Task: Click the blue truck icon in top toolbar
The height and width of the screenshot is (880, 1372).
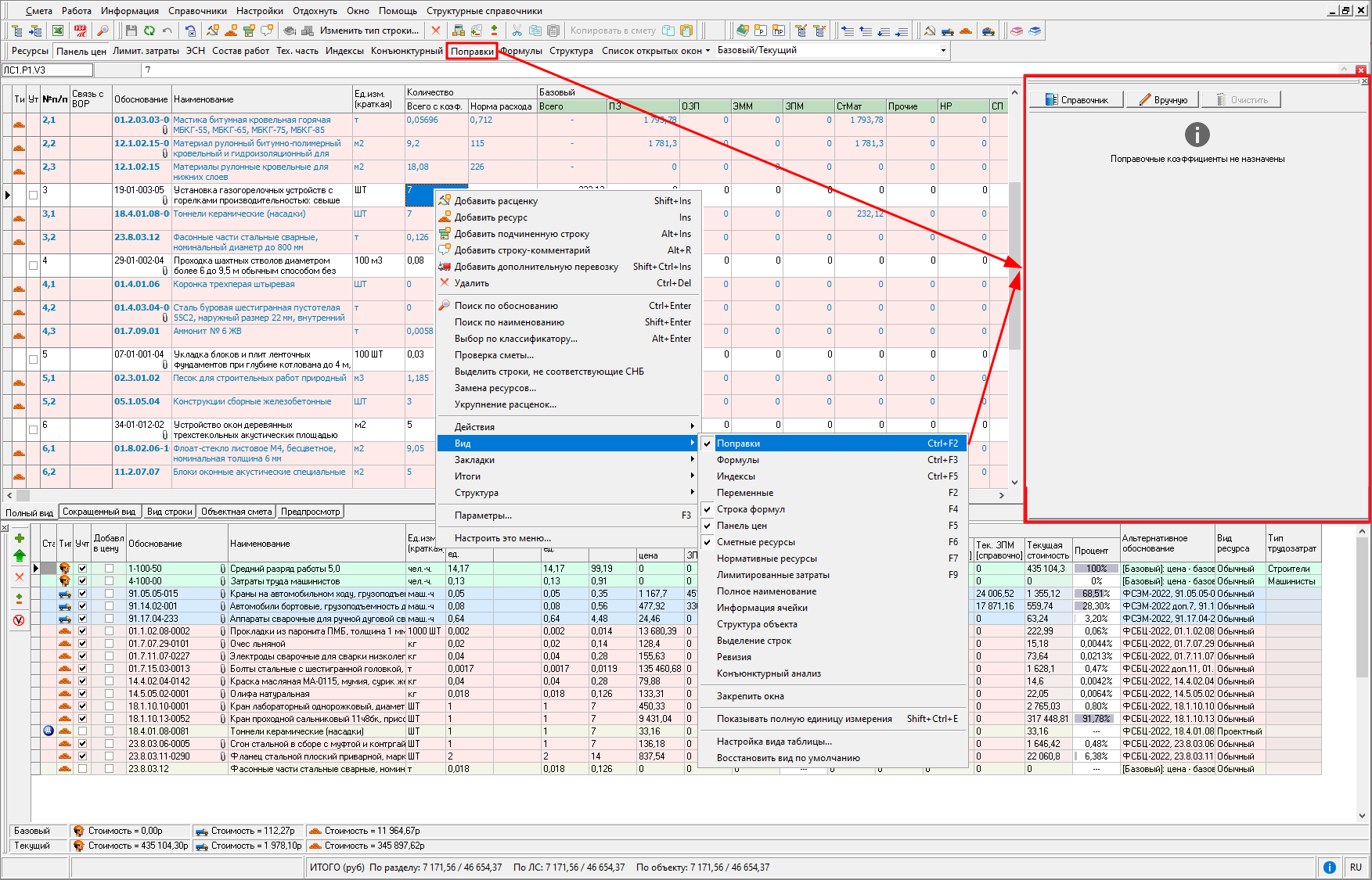Action: coord(948,31)
